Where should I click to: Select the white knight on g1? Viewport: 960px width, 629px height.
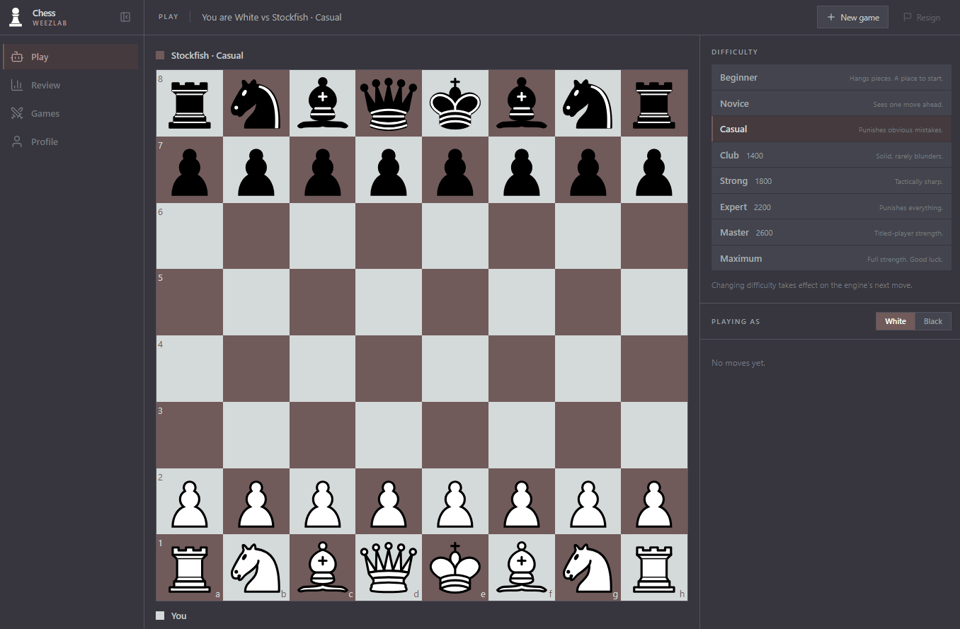588,567
